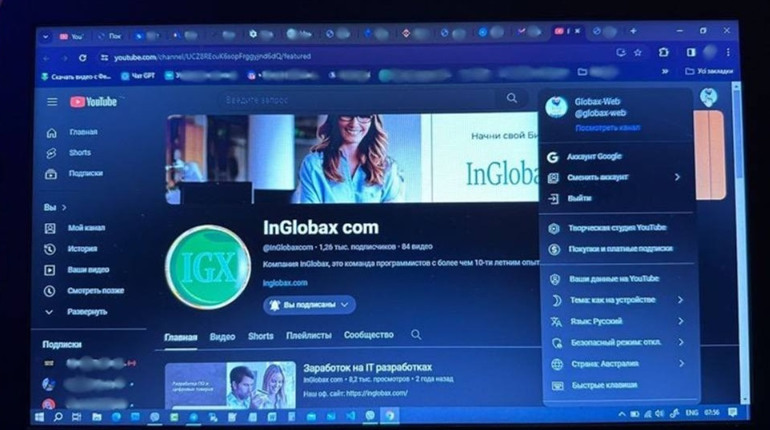This screenshot has height=430, width=770.
Task: Open Тема: как на устройстве option
Action: click(x=611, y=300)
